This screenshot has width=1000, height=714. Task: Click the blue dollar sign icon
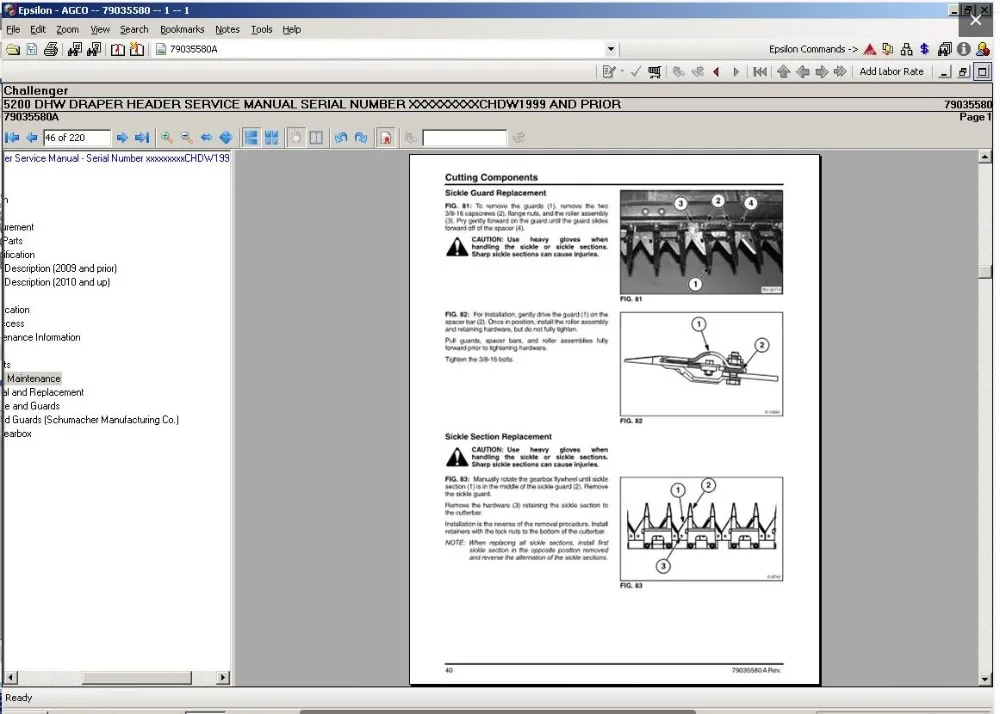coord(925,49)
